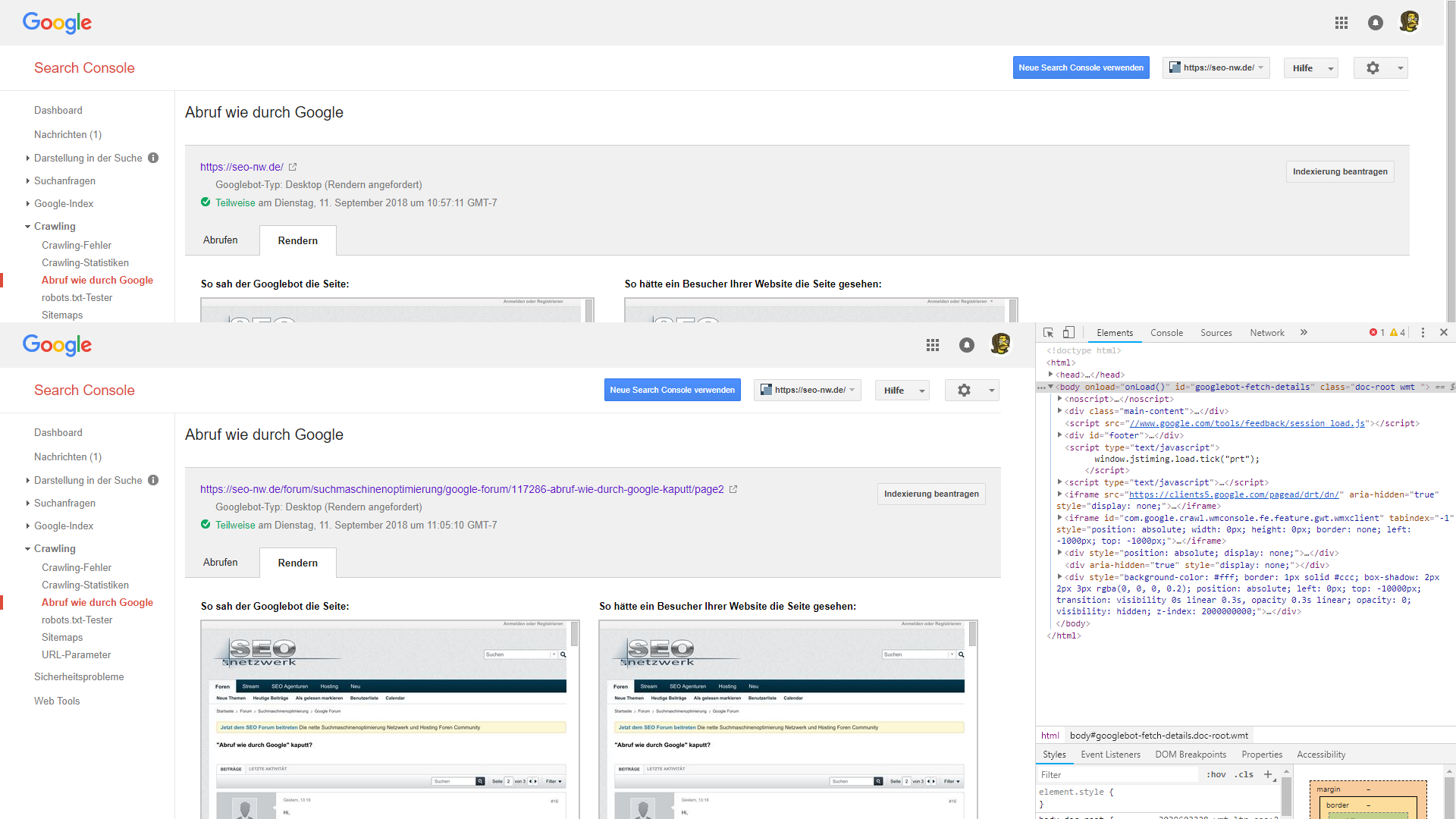Click info icon beside Darstellung in der Suche, lower window
The height and width of the screenshot is (819, 1456).
(153, 480)
